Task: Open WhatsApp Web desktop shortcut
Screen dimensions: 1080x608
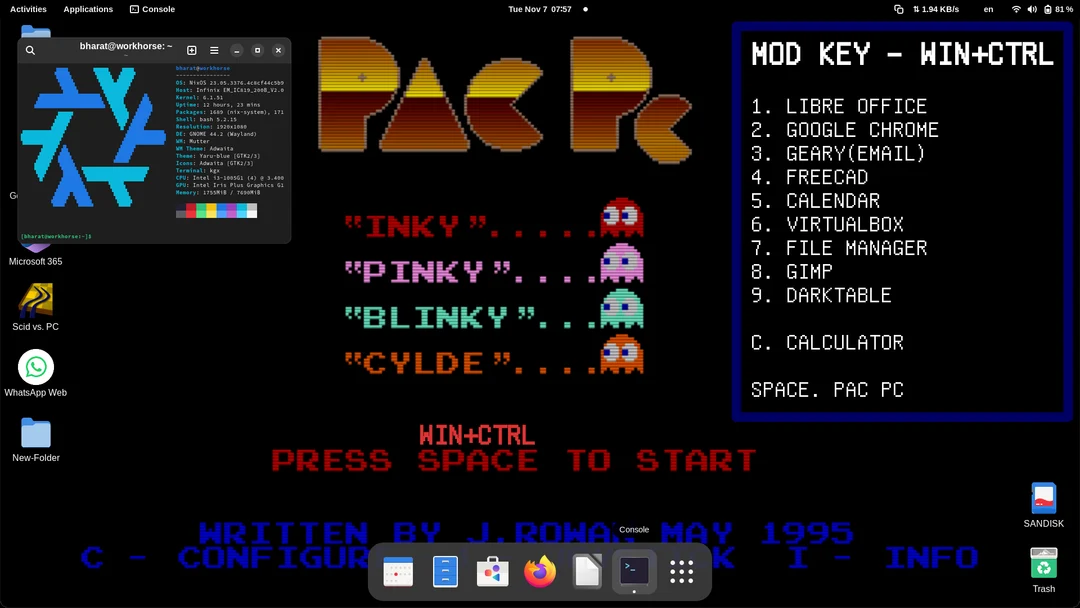Action: coord(36,368)
